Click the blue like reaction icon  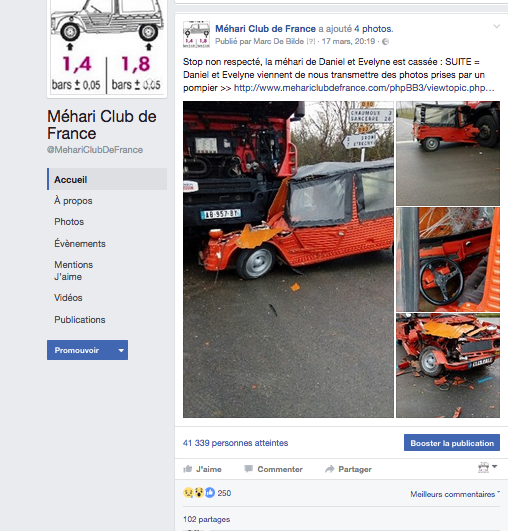(x=210, y=493)
